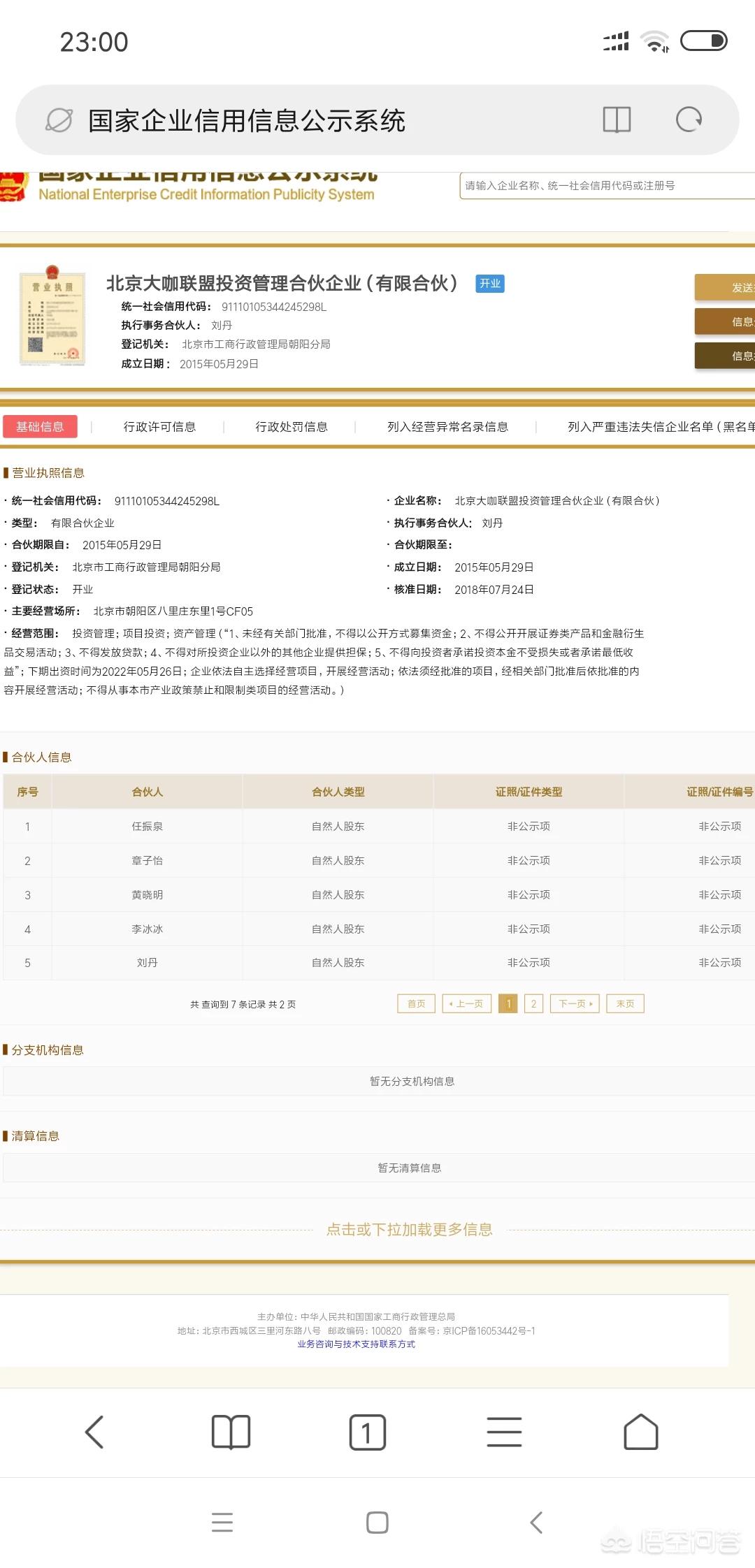755x1568 pixels.
Task: Click 末页 pagination button
Action: (625, 1004)
